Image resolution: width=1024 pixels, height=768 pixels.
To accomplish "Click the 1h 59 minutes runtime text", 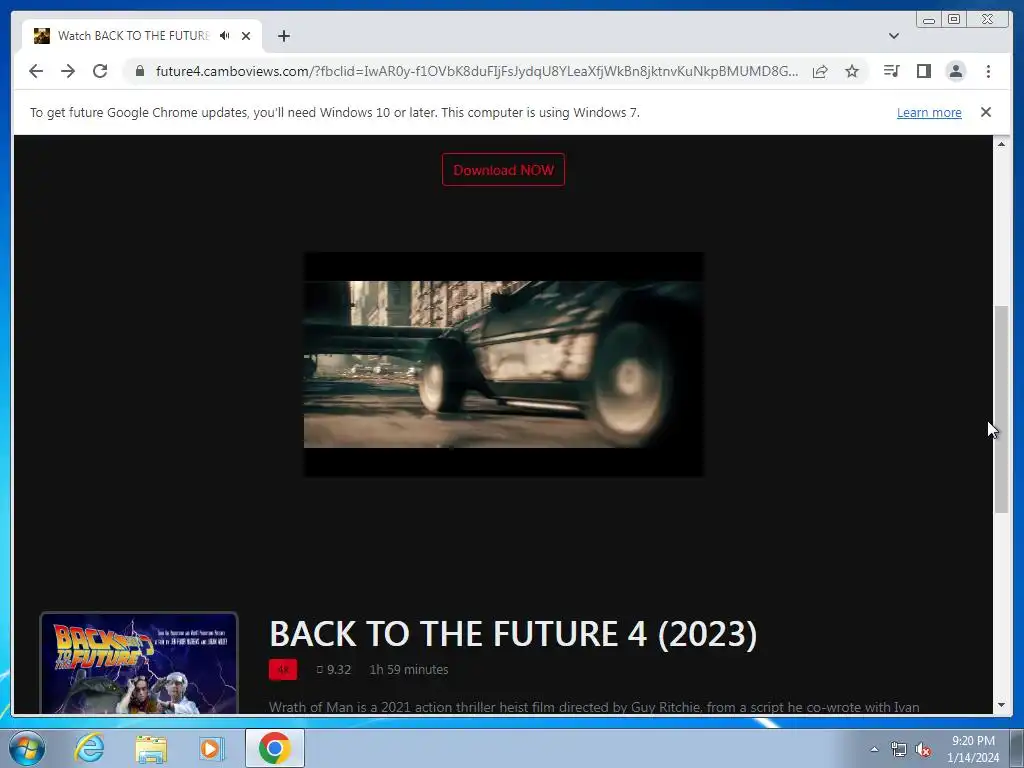I will (x=409, y=669).
